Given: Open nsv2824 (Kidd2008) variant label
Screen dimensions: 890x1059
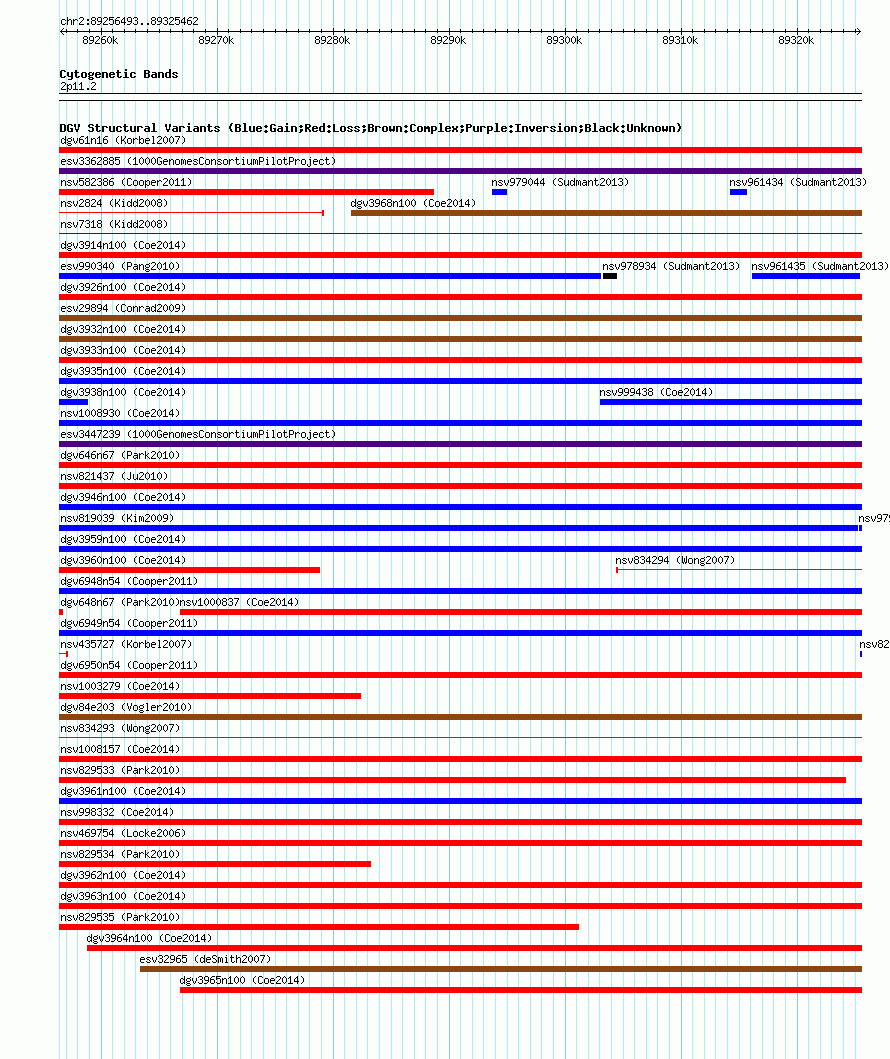Looking at the screenshot, I should point(114,203).
